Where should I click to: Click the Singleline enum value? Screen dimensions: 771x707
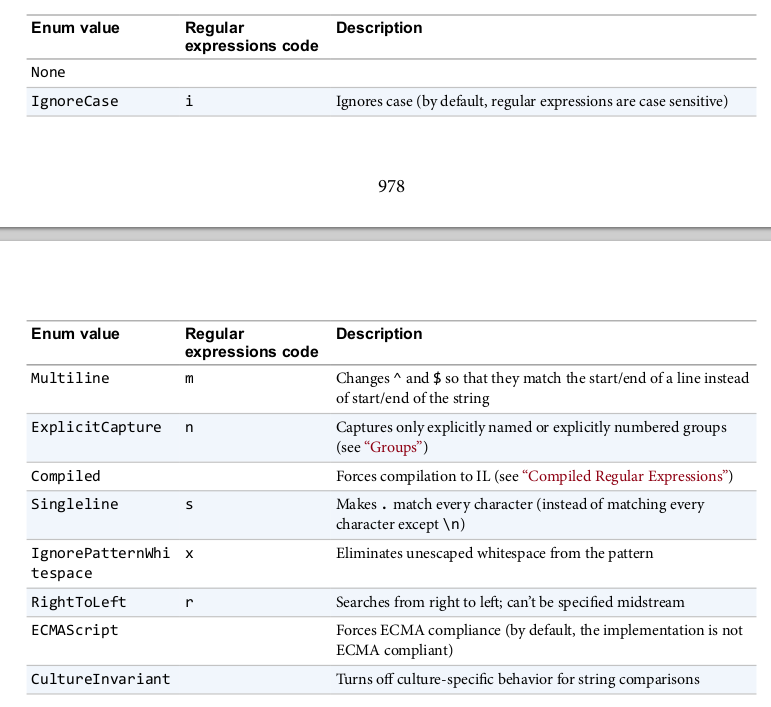coord(75,504)
